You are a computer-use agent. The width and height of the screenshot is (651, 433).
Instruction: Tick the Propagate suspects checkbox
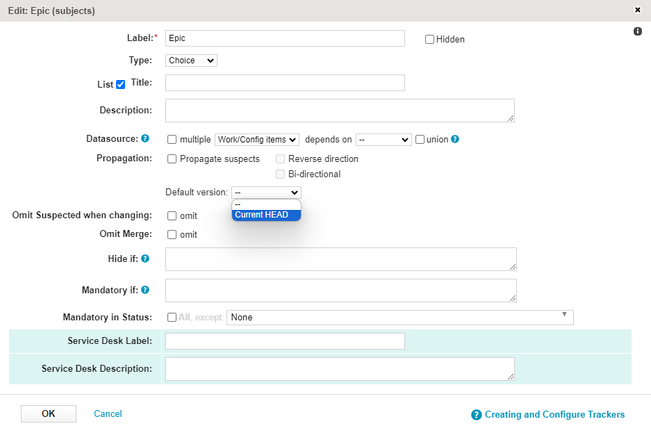[x=172, y=159]
